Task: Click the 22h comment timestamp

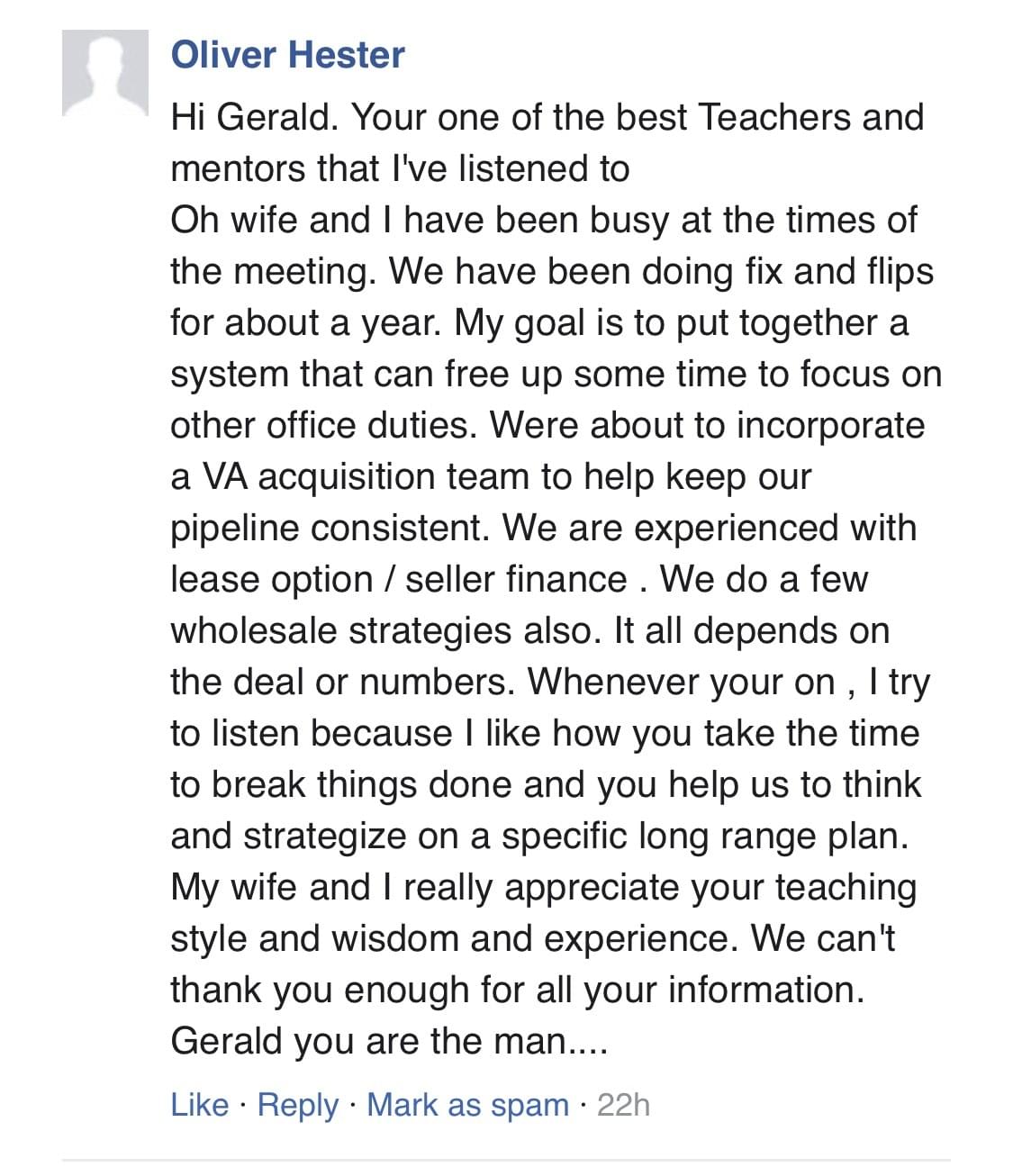Action: (x=623, y=1104)
